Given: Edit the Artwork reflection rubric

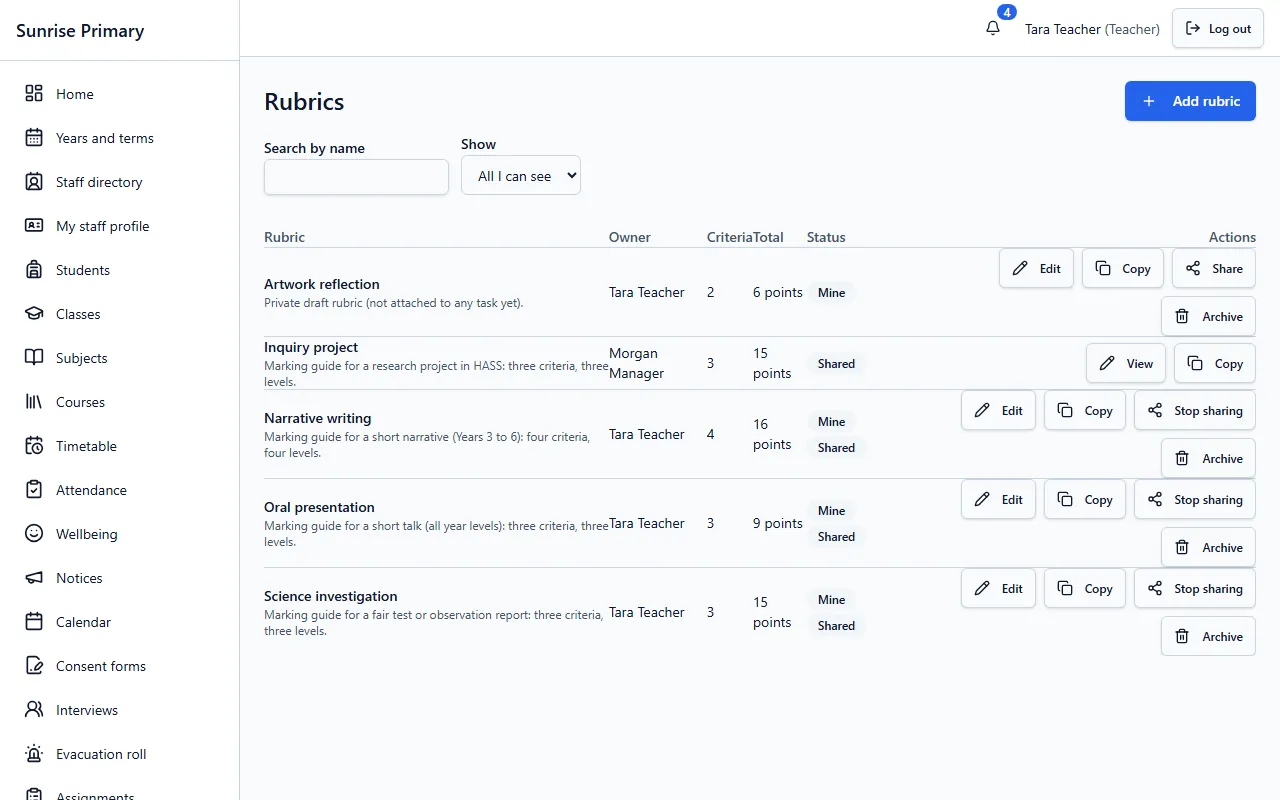Looking at the screenshot, I should (1037, 268).
